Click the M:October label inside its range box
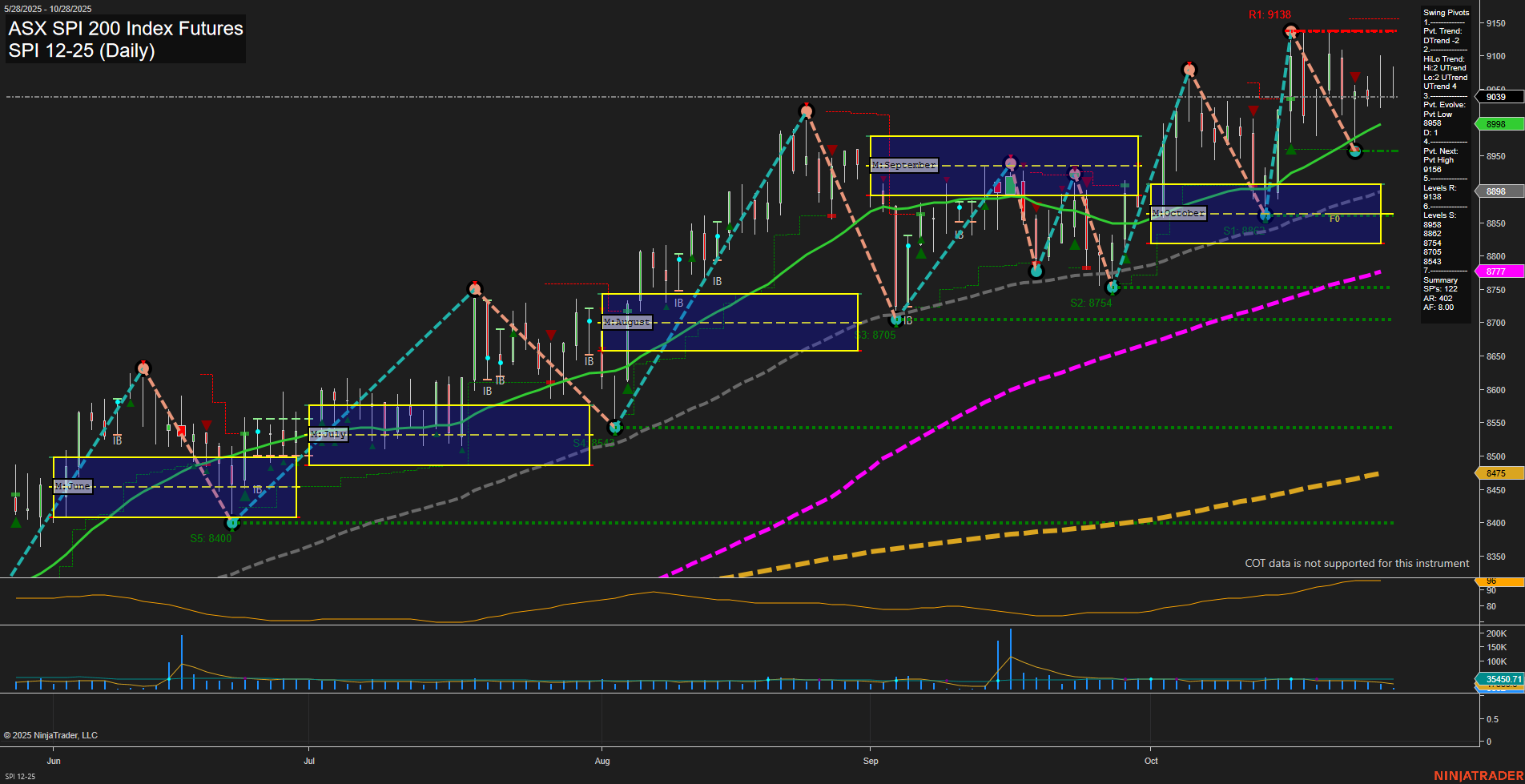Viewport: 1525px width, 784px height. coord(1178,213)
